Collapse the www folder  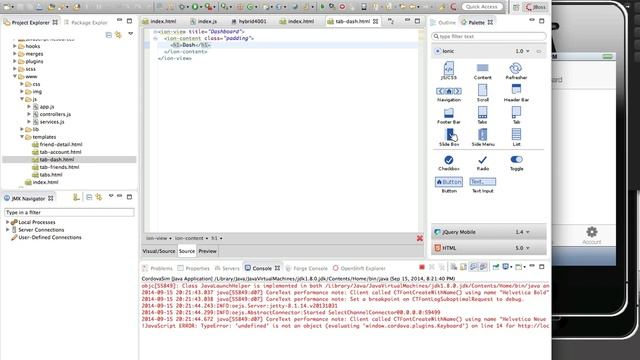pos(15,76)
